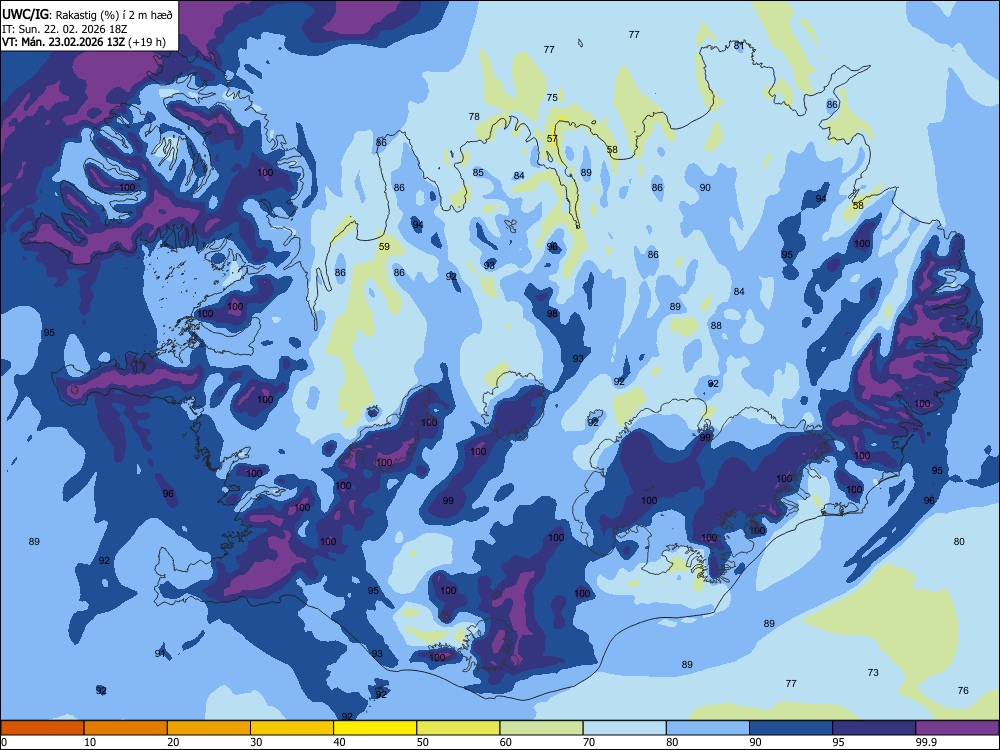The height and width of the screenshot is (750, 1000).
Task: Select the sky blue 80–90 legend swatch
Action: coord(708,728)
